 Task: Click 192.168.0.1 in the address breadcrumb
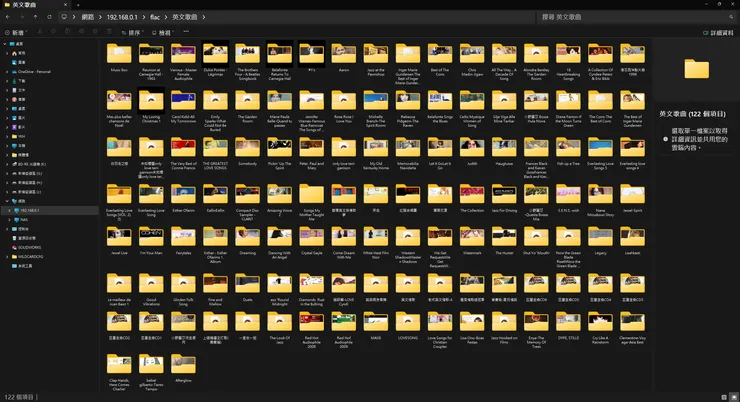coord(122,17)
